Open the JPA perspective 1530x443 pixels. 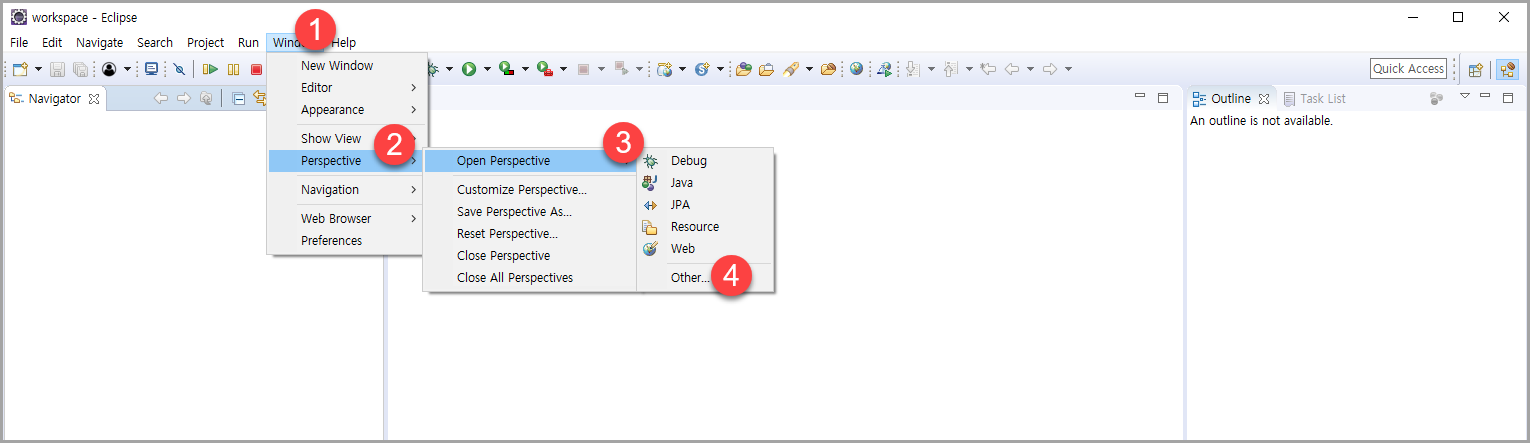[x=705, y=205]
